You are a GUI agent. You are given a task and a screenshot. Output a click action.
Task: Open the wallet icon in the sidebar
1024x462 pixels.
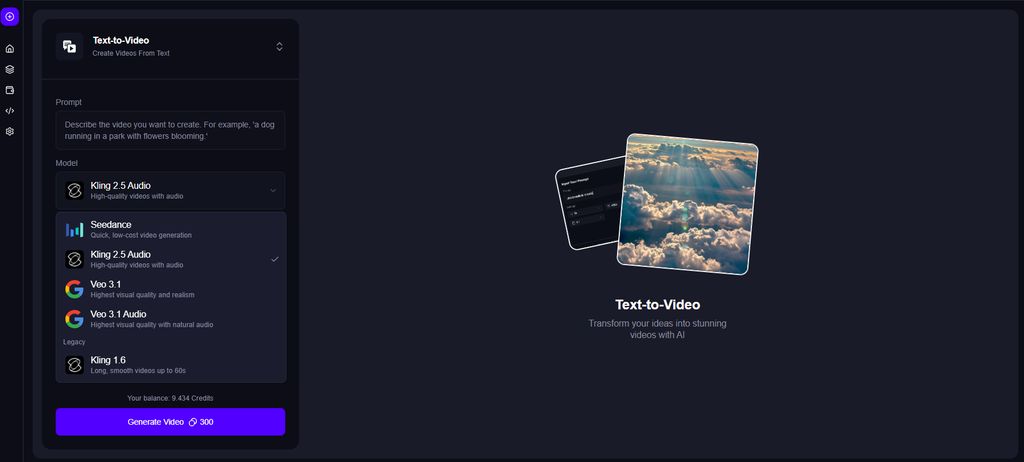(9, 90)
